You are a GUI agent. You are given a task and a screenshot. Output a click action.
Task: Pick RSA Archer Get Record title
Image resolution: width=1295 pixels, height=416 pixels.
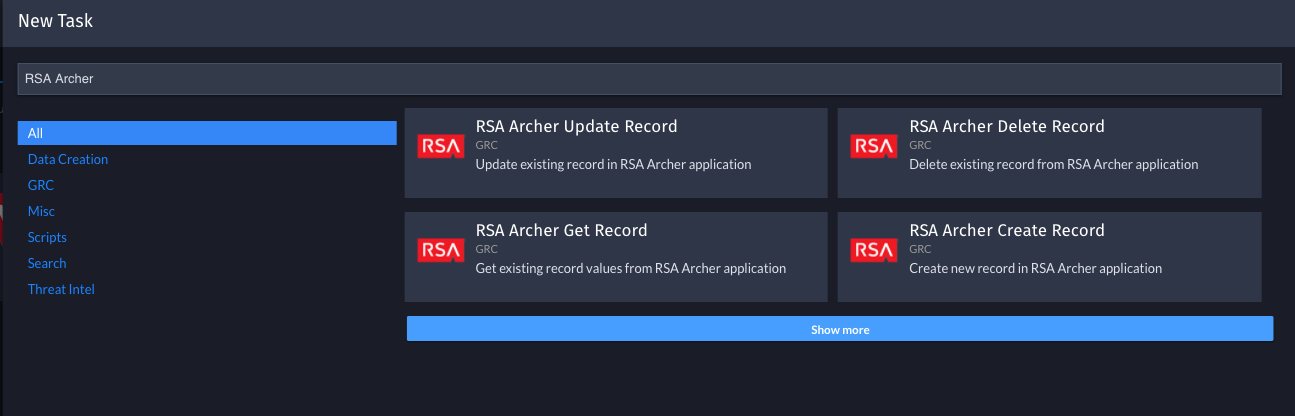click(562, 230)
